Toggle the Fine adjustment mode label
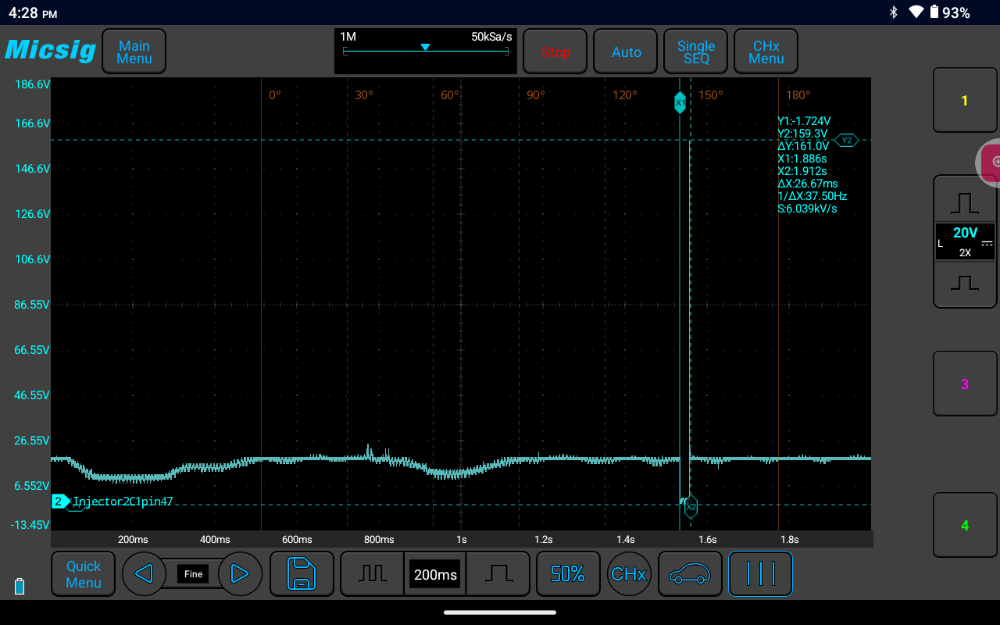 [x=193, y=574]
